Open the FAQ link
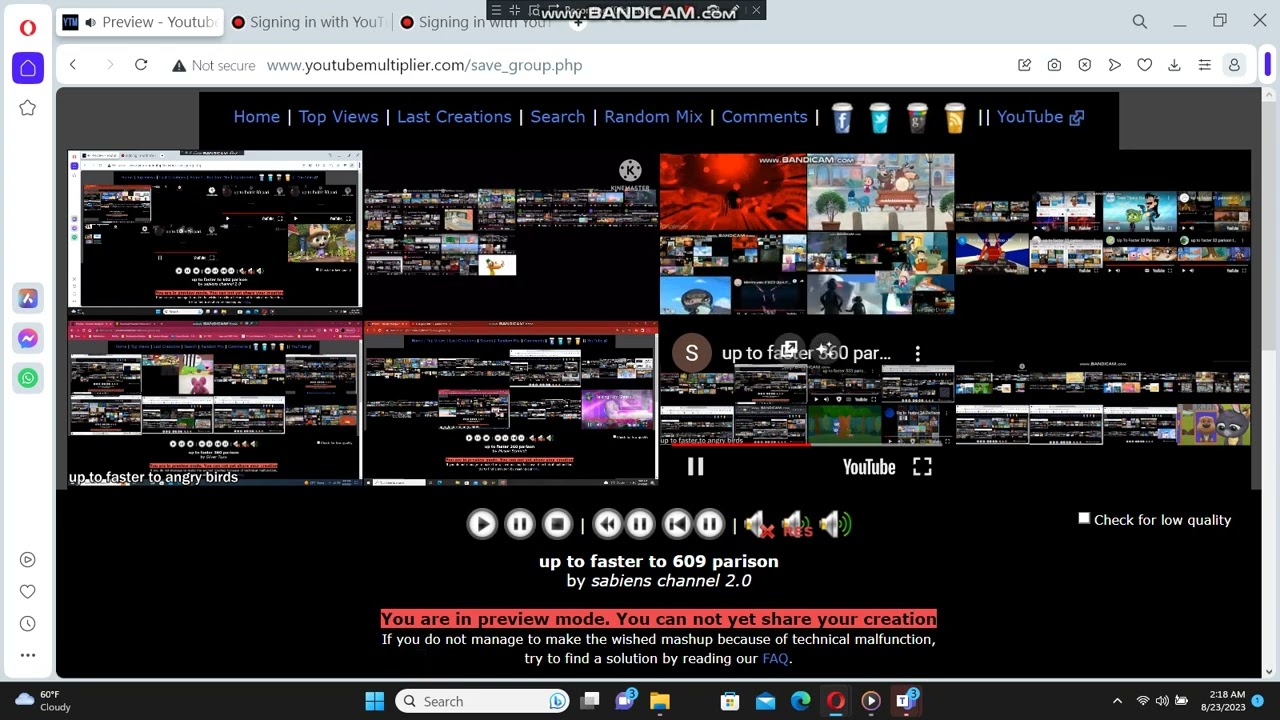 tap(775, 658)
